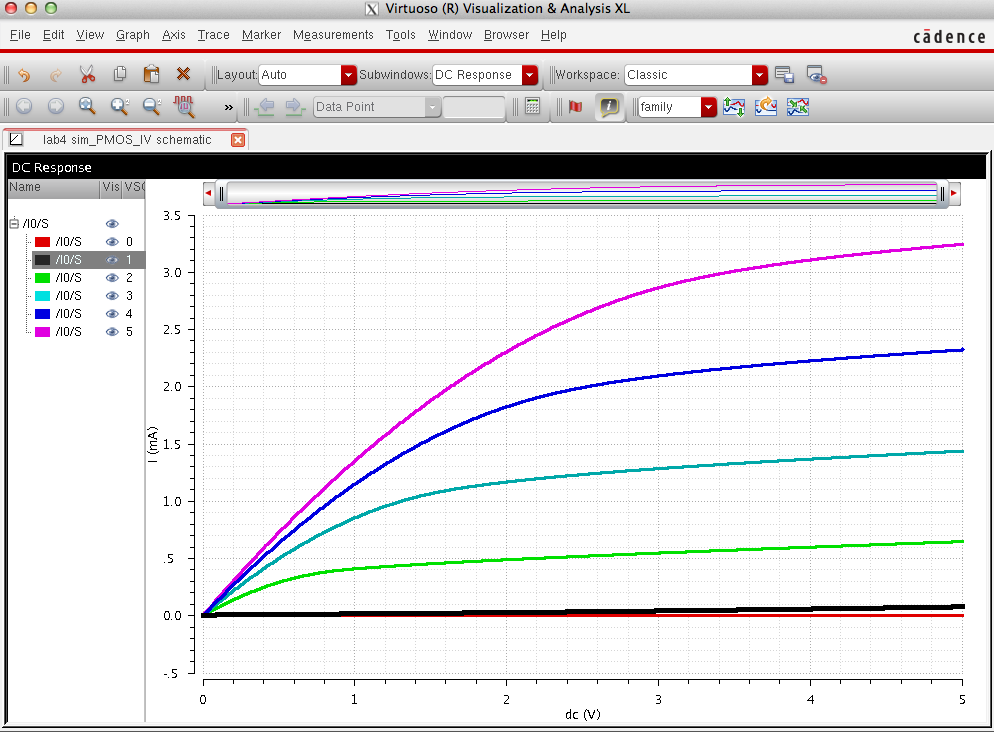Open the Tools menu
Image resolution: width=994 pixels, height=732 pixels.
point(401,35)
